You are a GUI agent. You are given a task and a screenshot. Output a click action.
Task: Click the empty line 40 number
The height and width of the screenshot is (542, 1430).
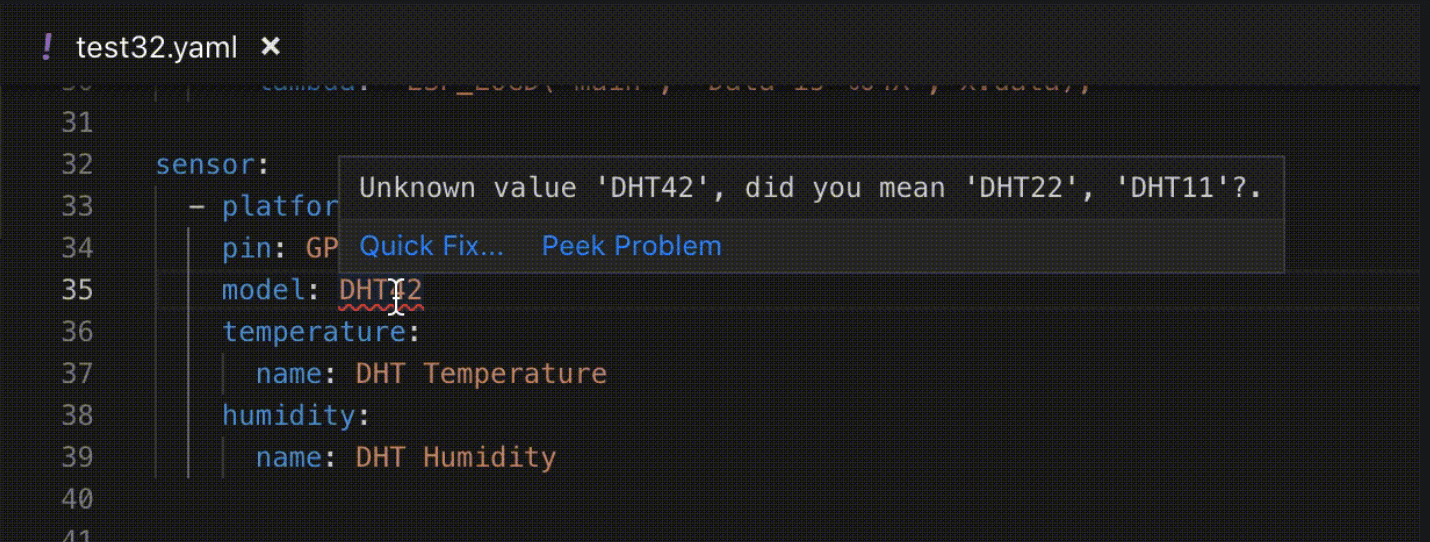[x=76, y=499]
